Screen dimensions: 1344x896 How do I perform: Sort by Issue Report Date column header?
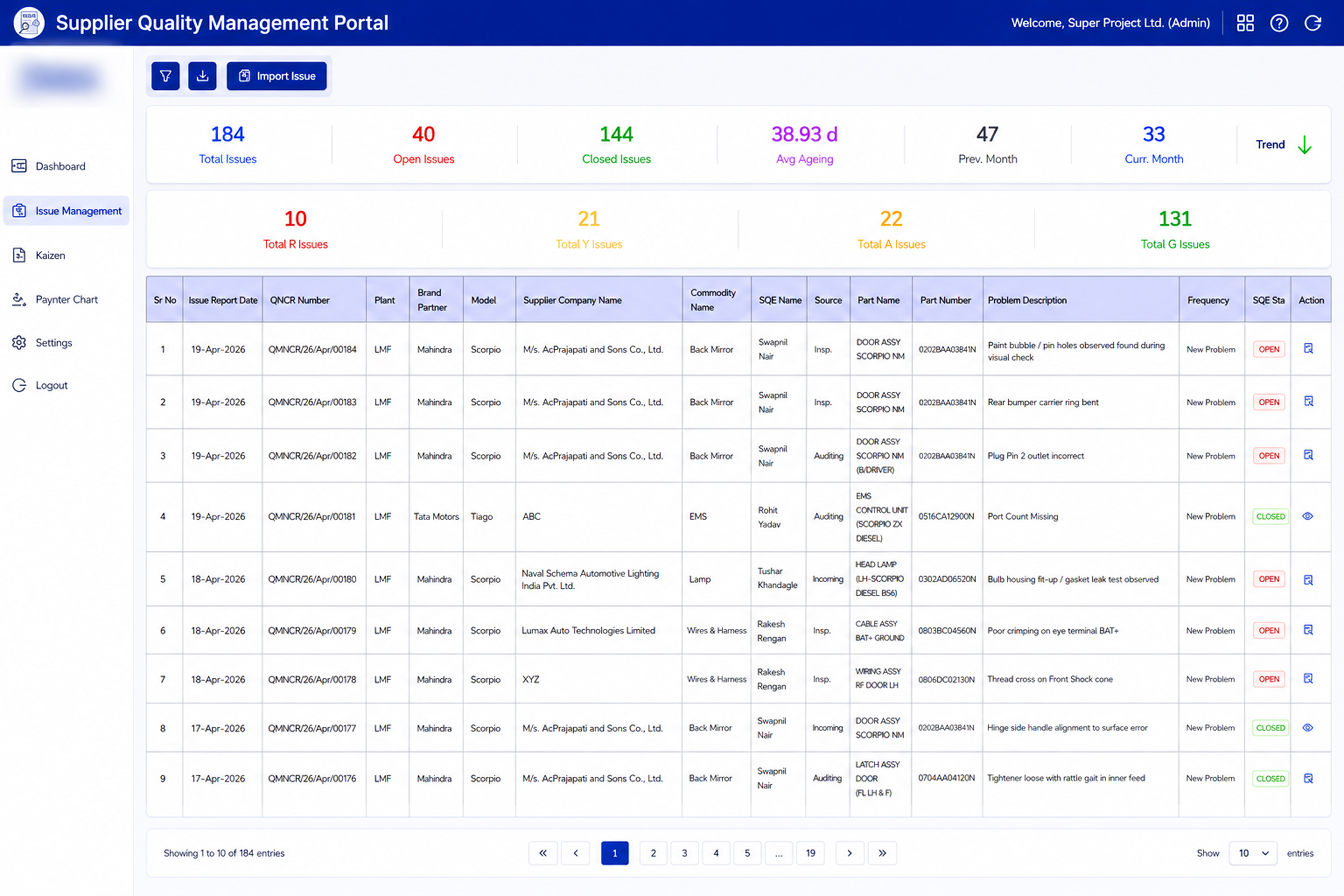point(223,300)
